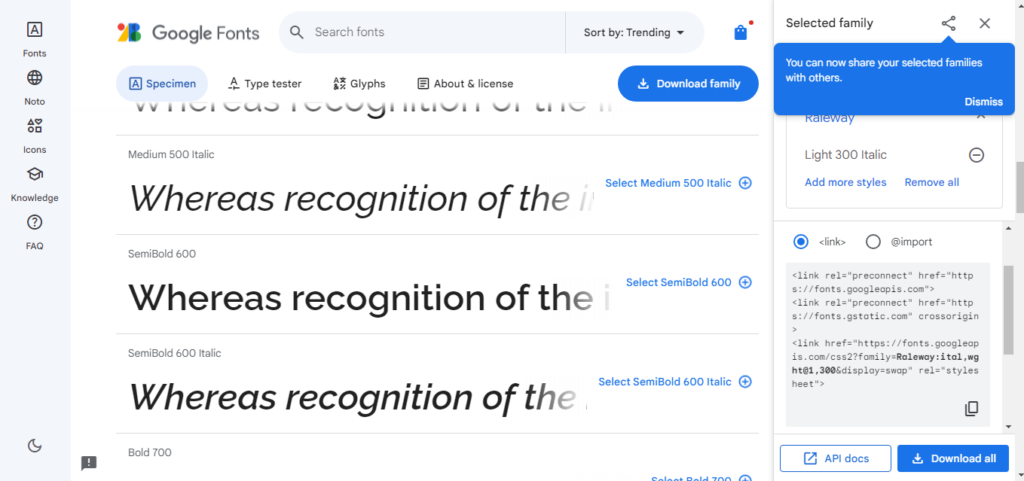Click the share icon in Selected family panel
Viewport: 1024px width, 481px height.
pos(948,23)
